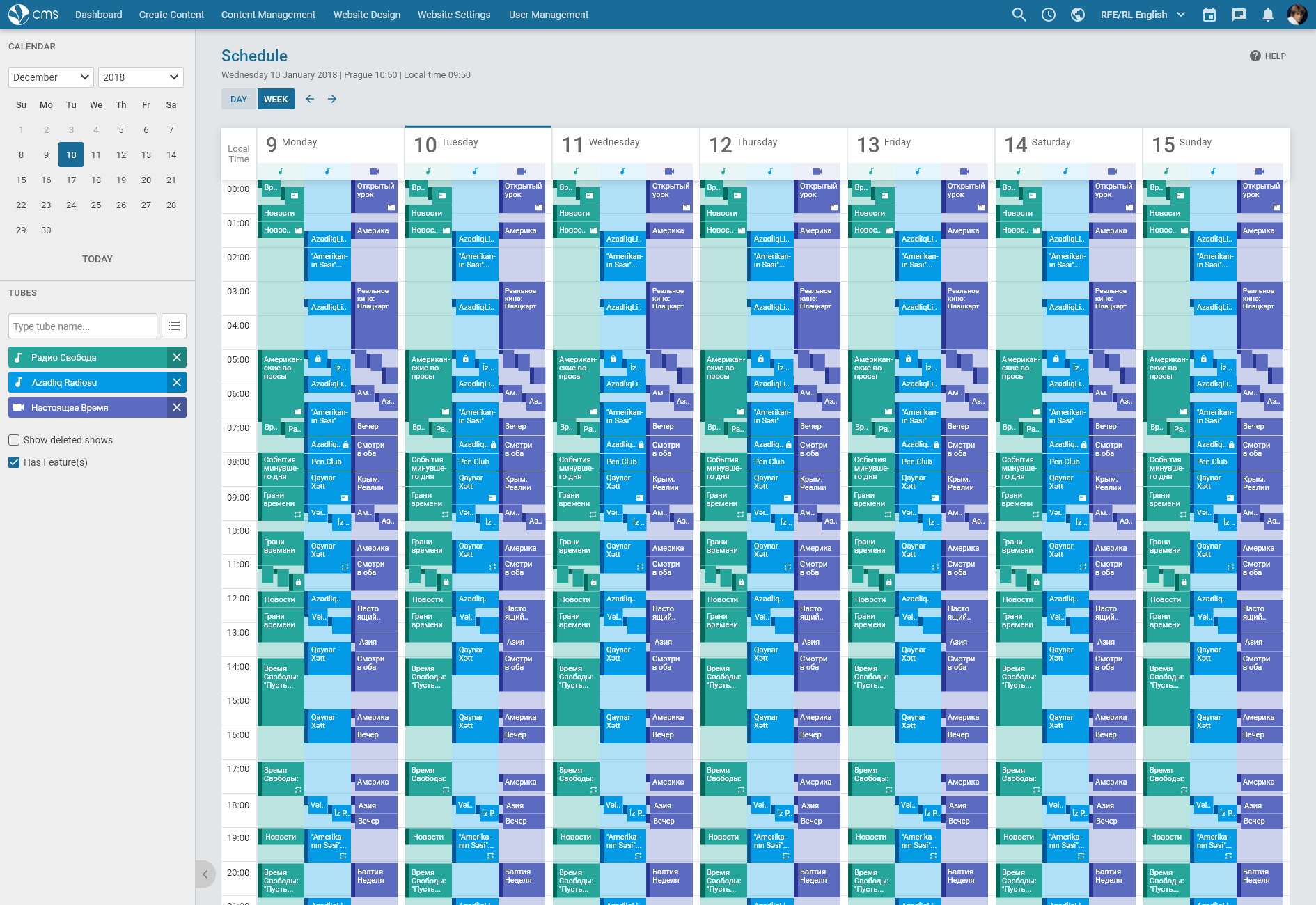Remove the Azadliq Radiosu tube

click(x=177, y=382)
